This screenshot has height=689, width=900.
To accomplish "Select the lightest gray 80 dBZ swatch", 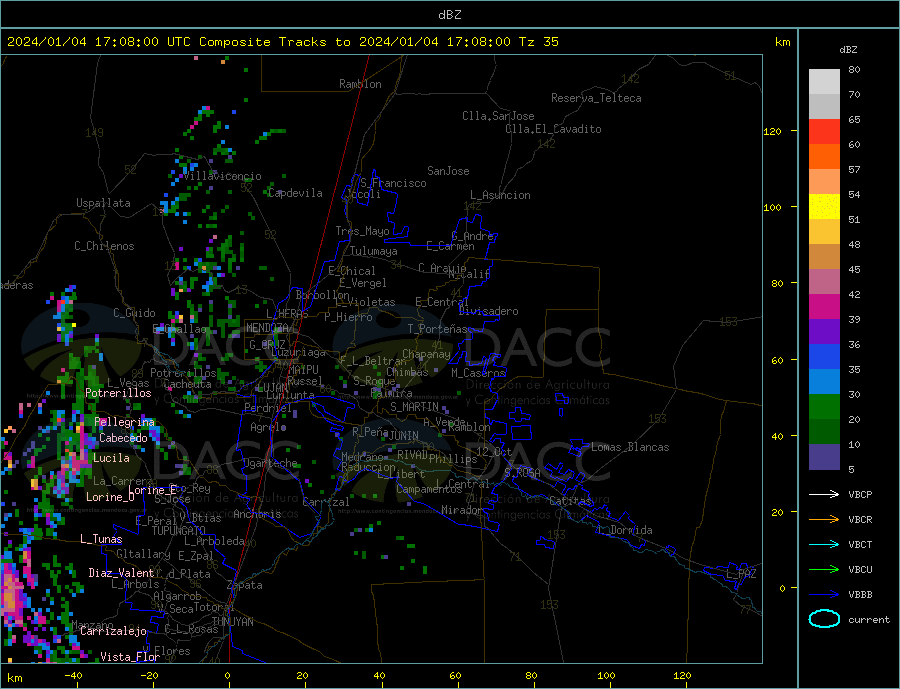I will coord(824,82).
